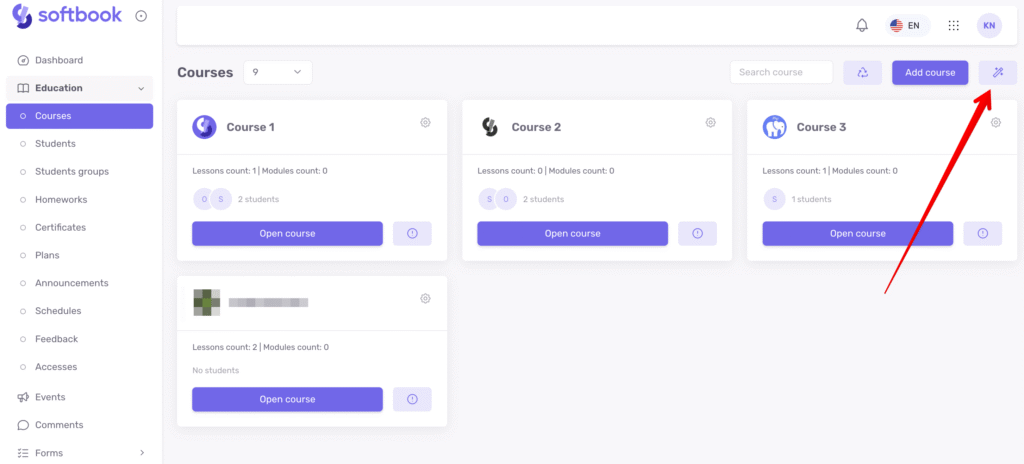Click the info icon for Course 1
The width and height of the screenshot is (1024, 464).
pos(412,233)
